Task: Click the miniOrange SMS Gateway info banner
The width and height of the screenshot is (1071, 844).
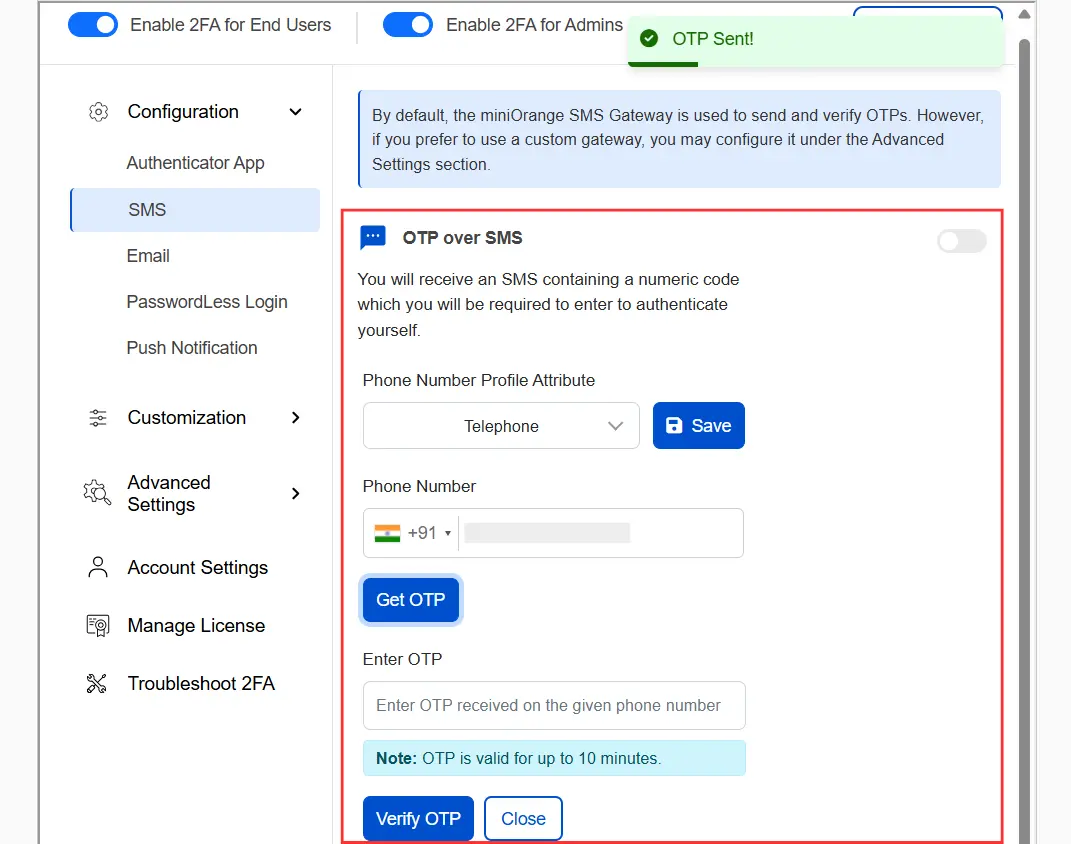Action: pyautogui.click(x=680, y=139)
